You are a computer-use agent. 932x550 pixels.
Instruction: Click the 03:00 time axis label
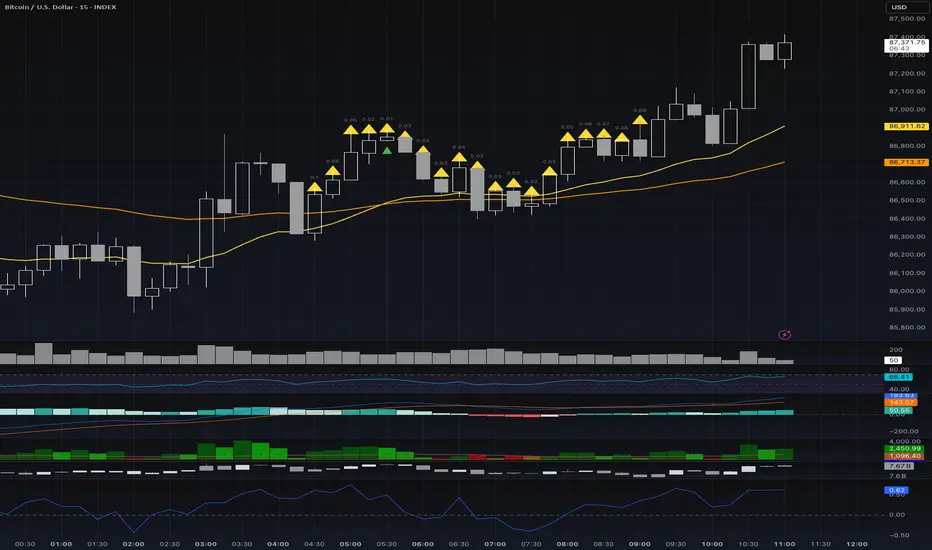click(206, 544)
